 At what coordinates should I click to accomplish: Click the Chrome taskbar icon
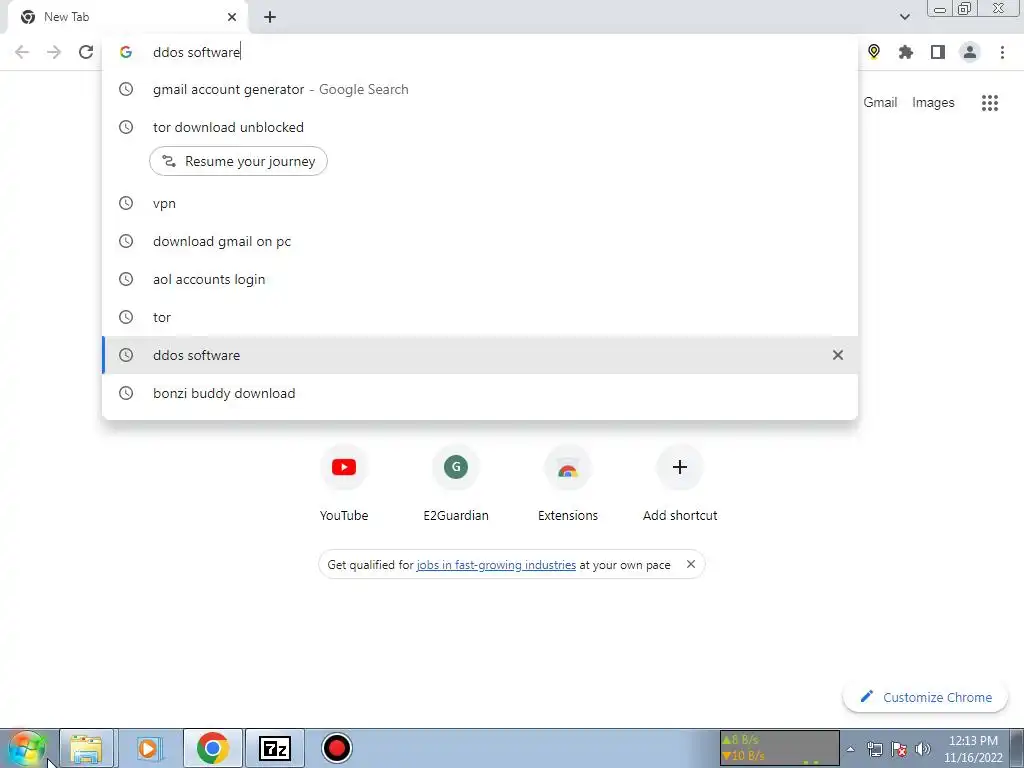tap(212, 748)
